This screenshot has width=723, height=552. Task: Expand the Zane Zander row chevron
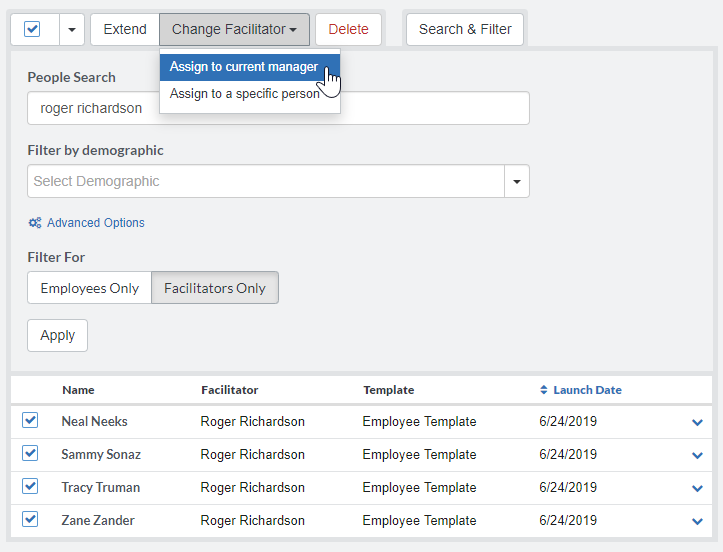697,521
